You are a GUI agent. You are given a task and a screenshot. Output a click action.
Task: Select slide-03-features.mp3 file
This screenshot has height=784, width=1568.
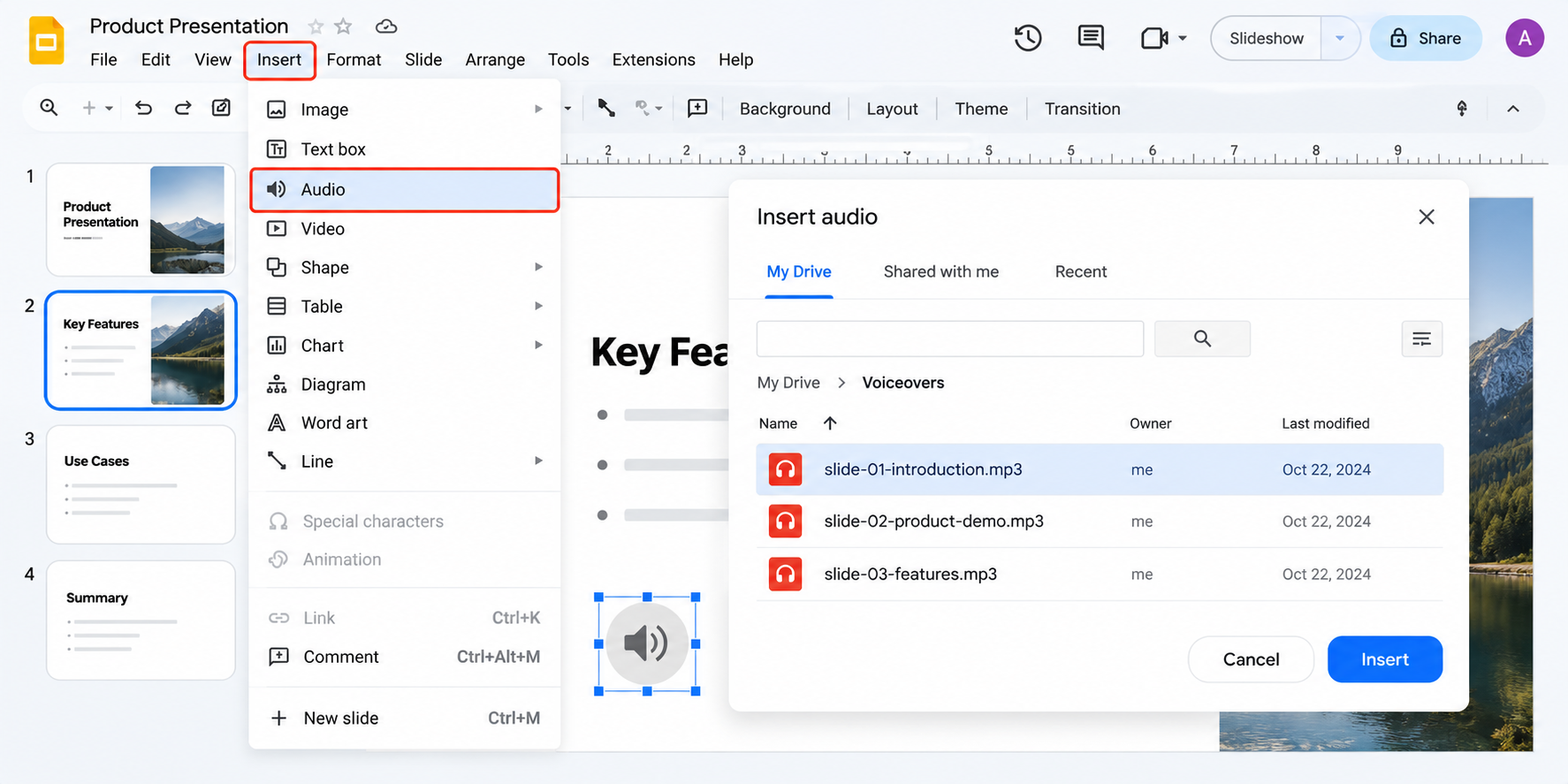(x=1100, y=575)
